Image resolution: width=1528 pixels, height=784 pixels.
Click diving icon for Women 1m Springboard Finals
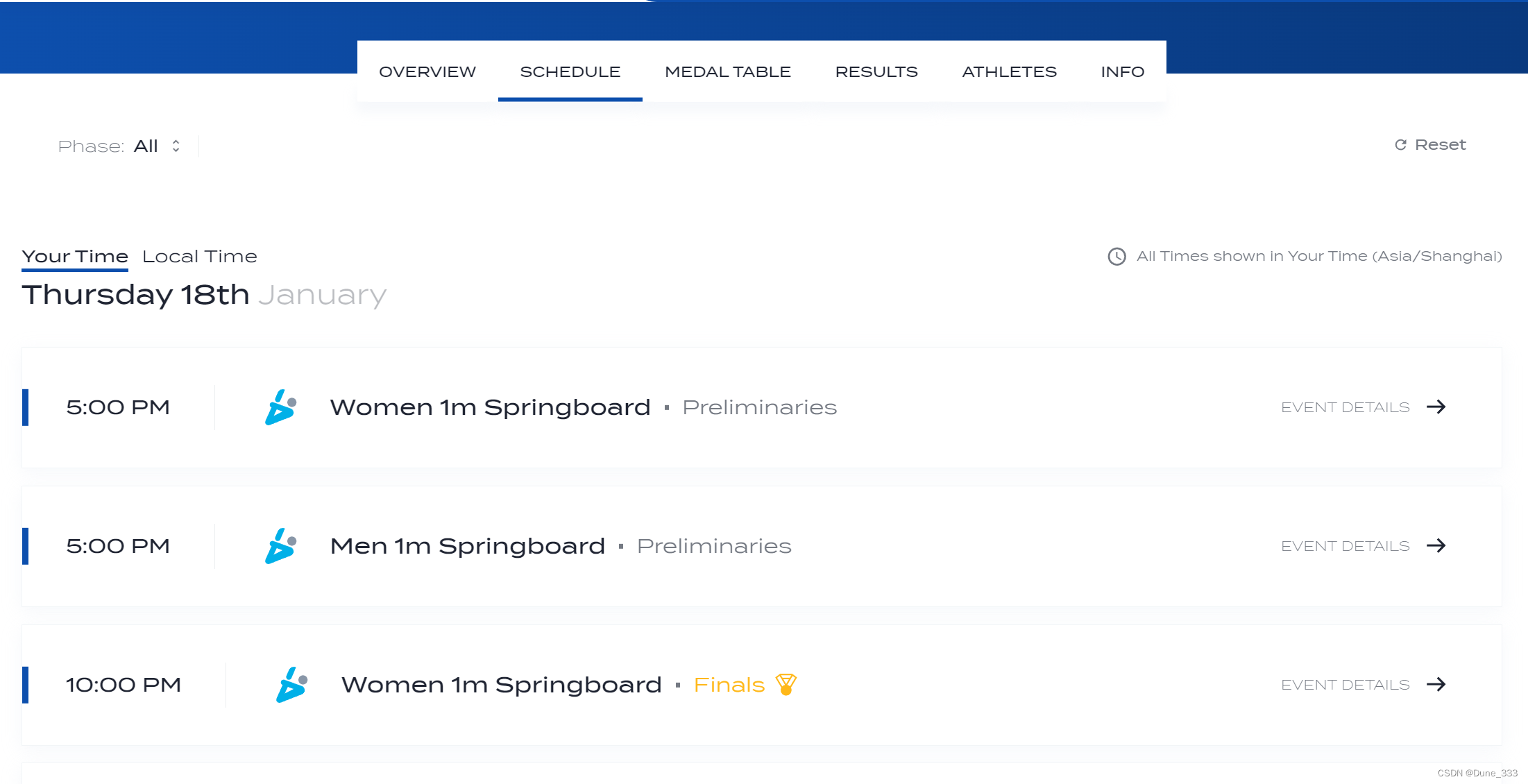pos(291,685)
